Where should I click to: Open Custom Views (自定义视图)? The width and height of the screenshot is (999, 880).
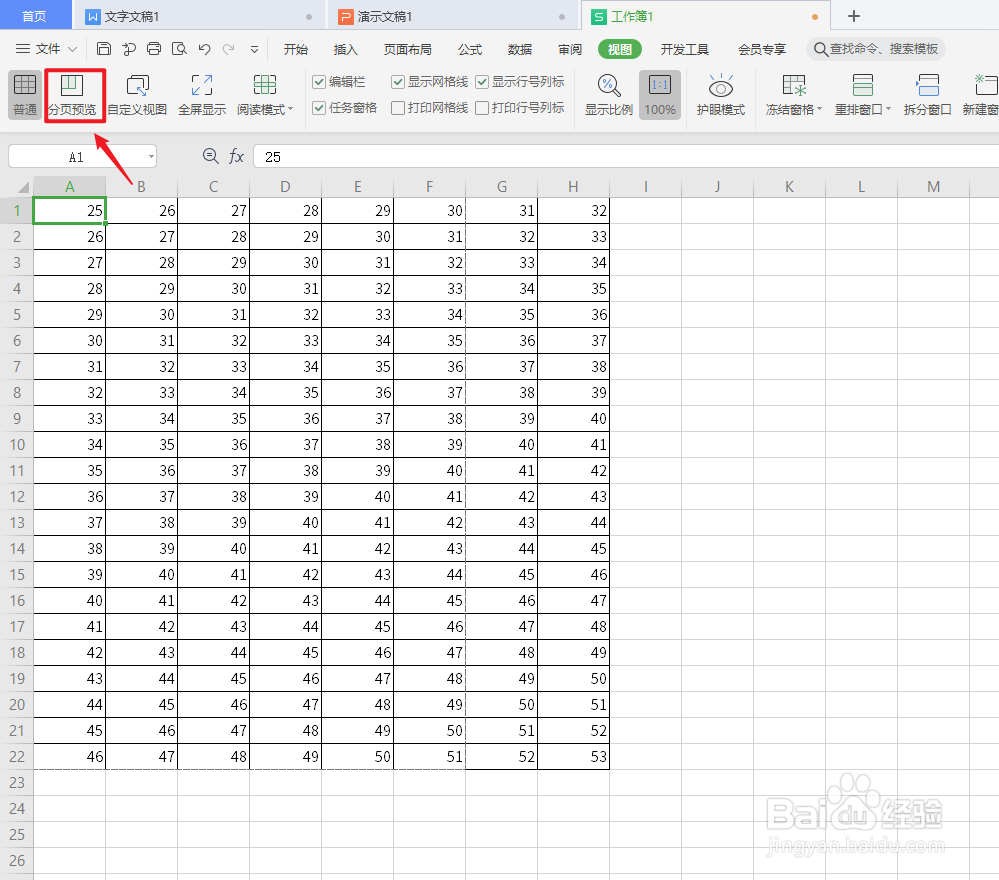tap(137, 94)
